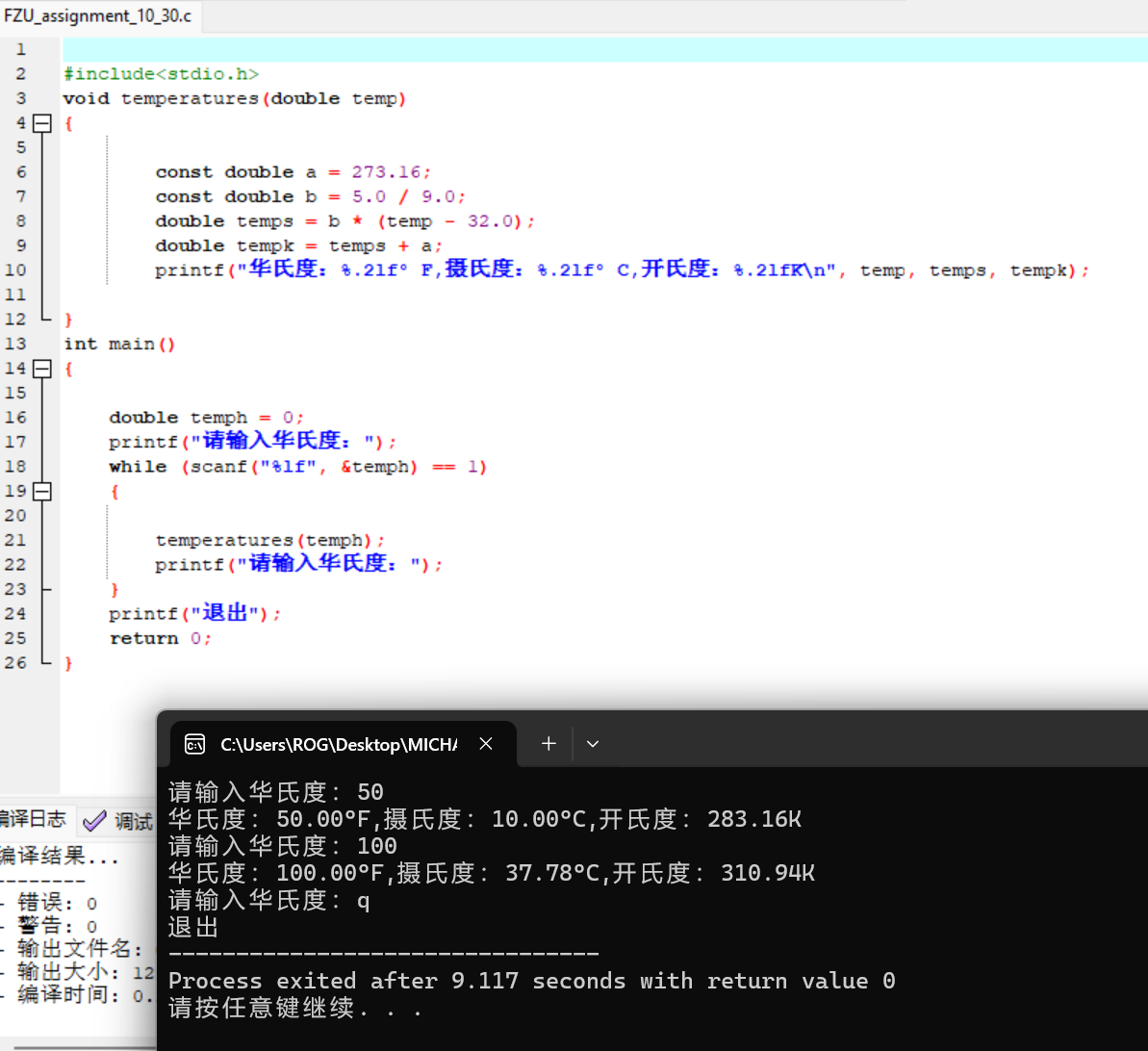This screenshot has height=1051, width=1148.
Task: Collapse the temperatures function fold marker
Action: pyautogui.click(x=42, y=123)
